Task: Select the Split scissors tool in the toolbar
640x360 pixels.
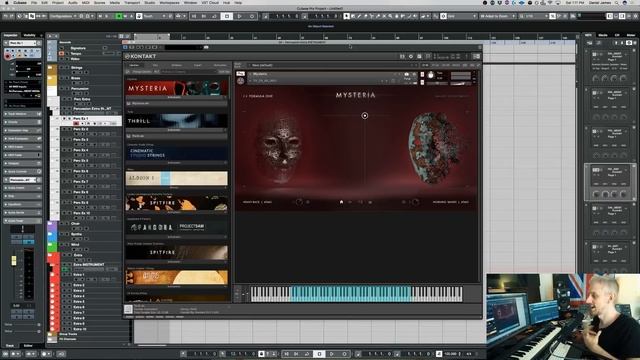Action: pyautogui.click(x=372, y=16)
